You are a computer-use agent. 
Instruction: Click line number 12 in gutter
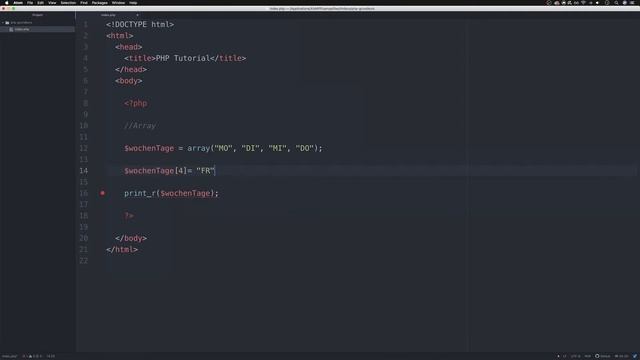click(84, 148)
